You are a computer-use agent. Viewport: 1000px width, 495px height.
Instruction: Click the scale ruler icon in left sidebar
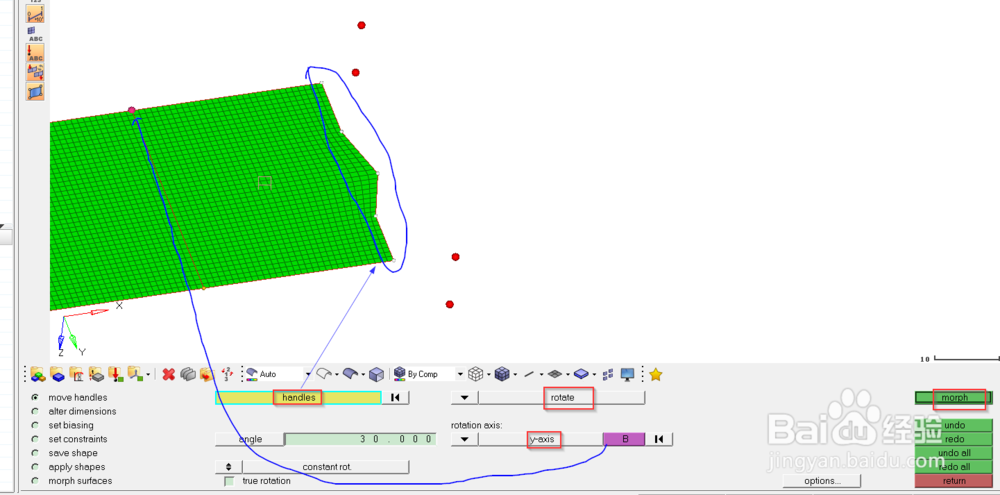[35, 13]
